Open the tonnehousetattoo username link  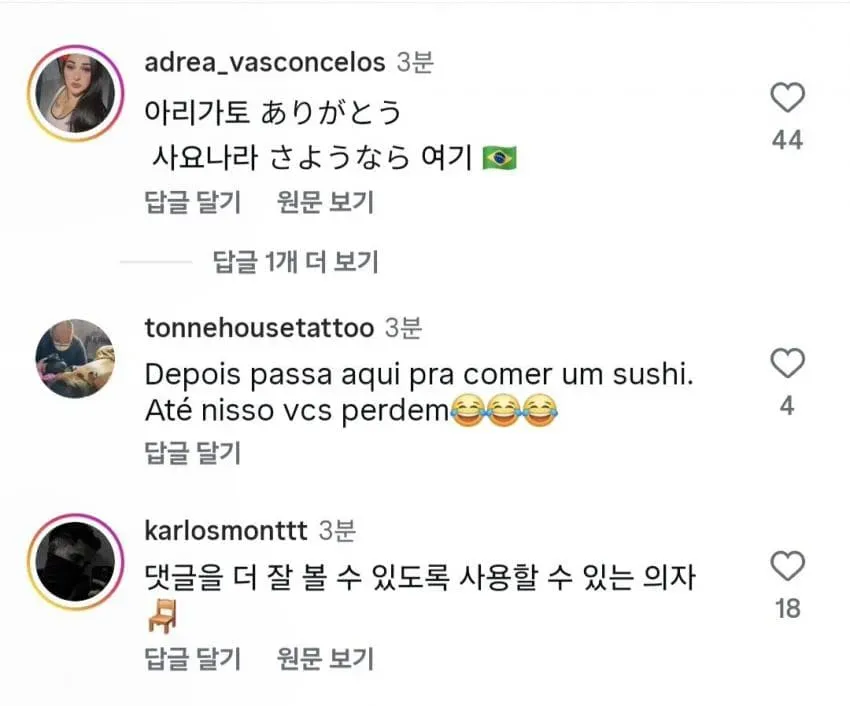(259, 328)
